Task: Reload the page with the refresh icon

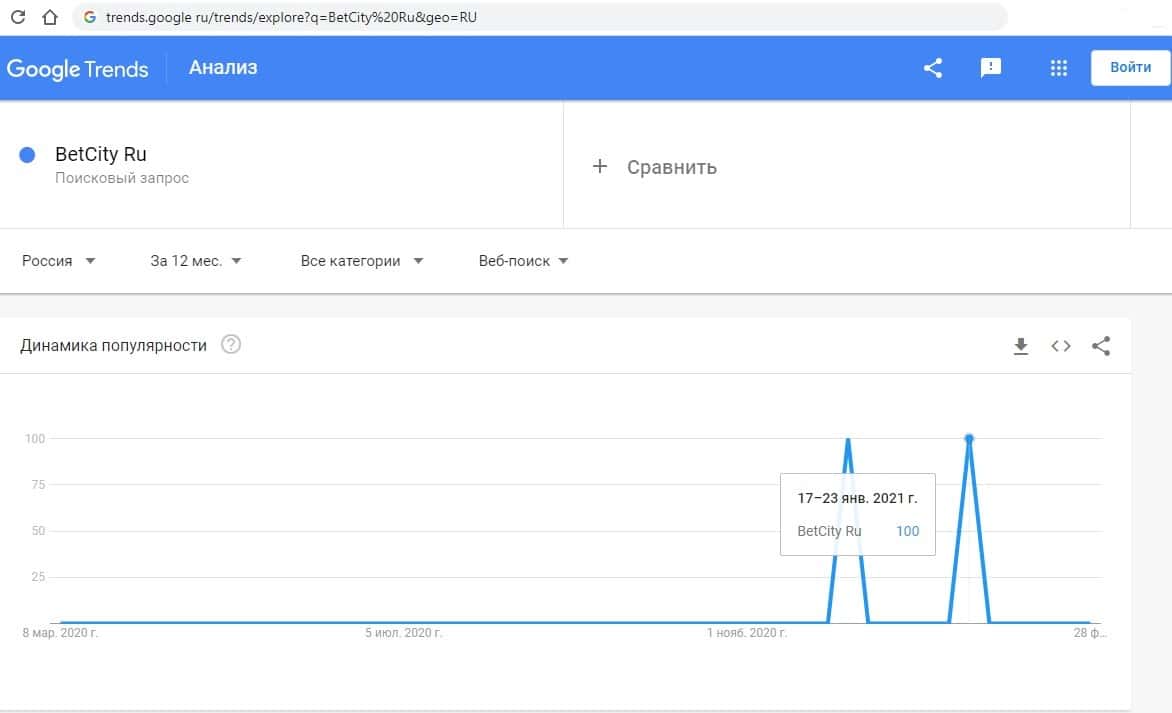Action: (18, 17)
